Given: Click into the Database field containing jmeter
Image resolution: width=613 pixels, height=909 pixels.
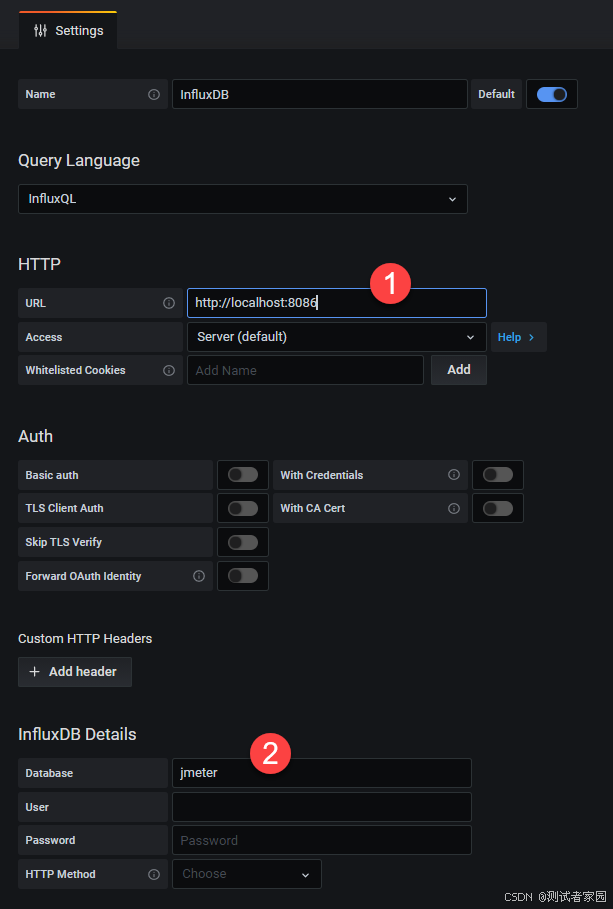Looking at the screenshot, I should pyautogui.click(x=322, y=773).
